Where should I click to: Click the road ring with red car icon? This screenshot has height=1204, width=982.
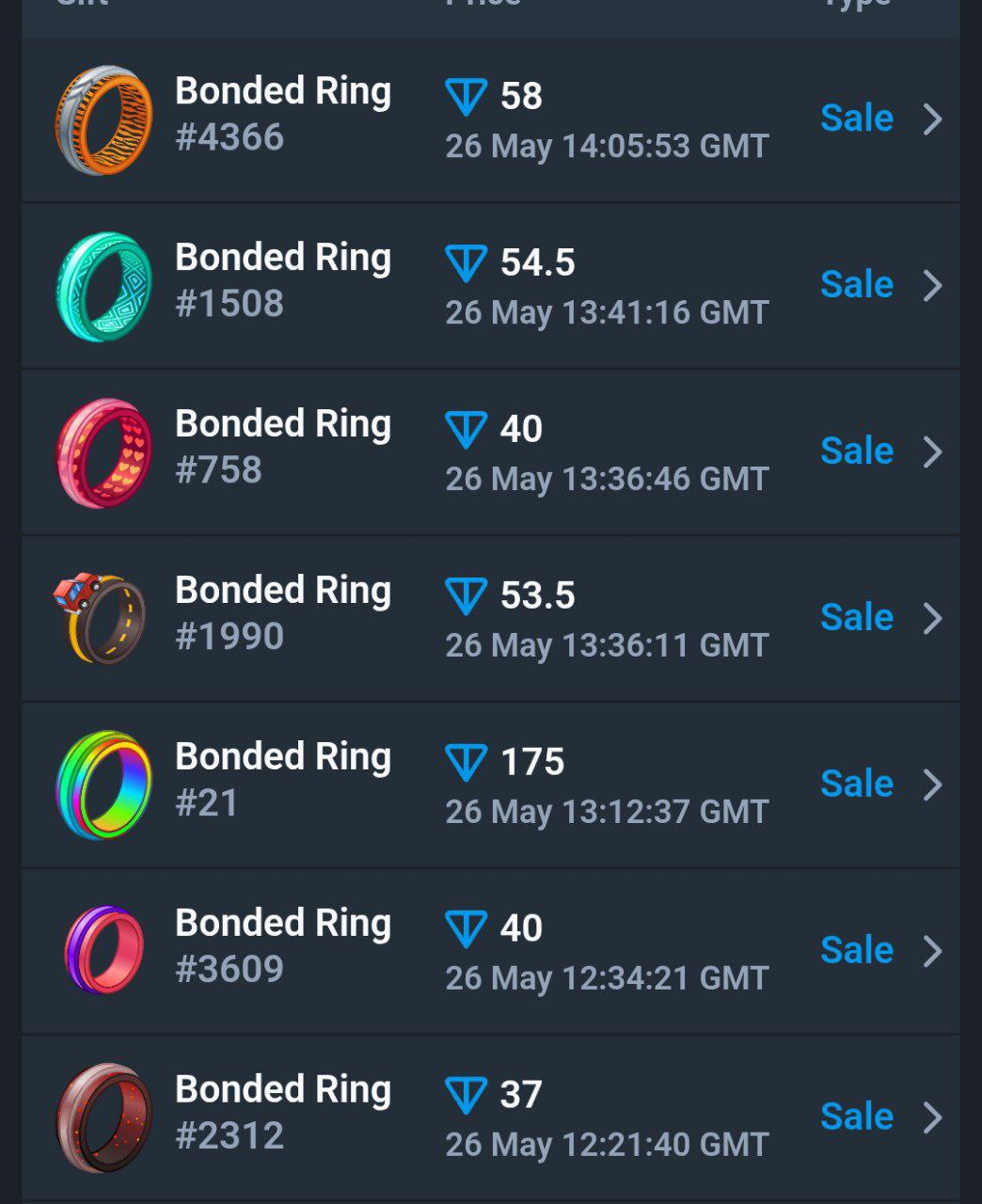click(x=100, y=618)
